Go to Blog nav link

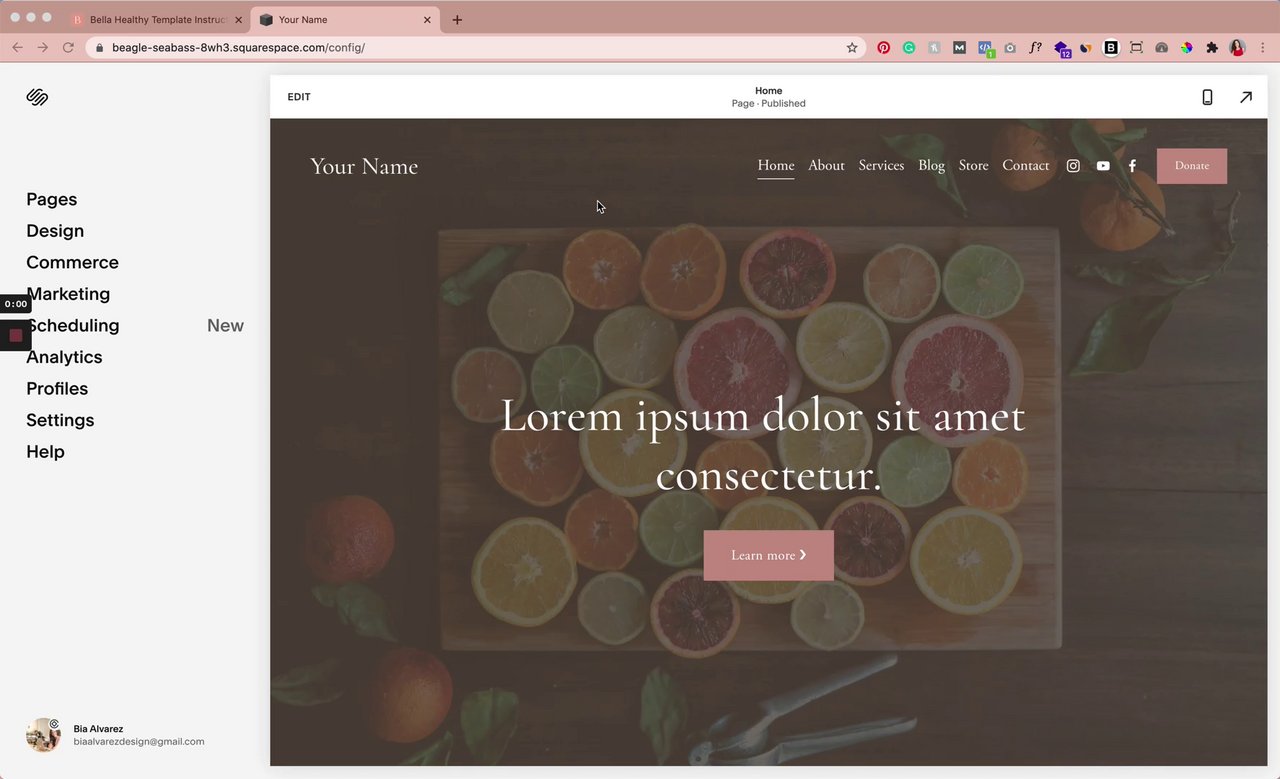tap(931, 166)
